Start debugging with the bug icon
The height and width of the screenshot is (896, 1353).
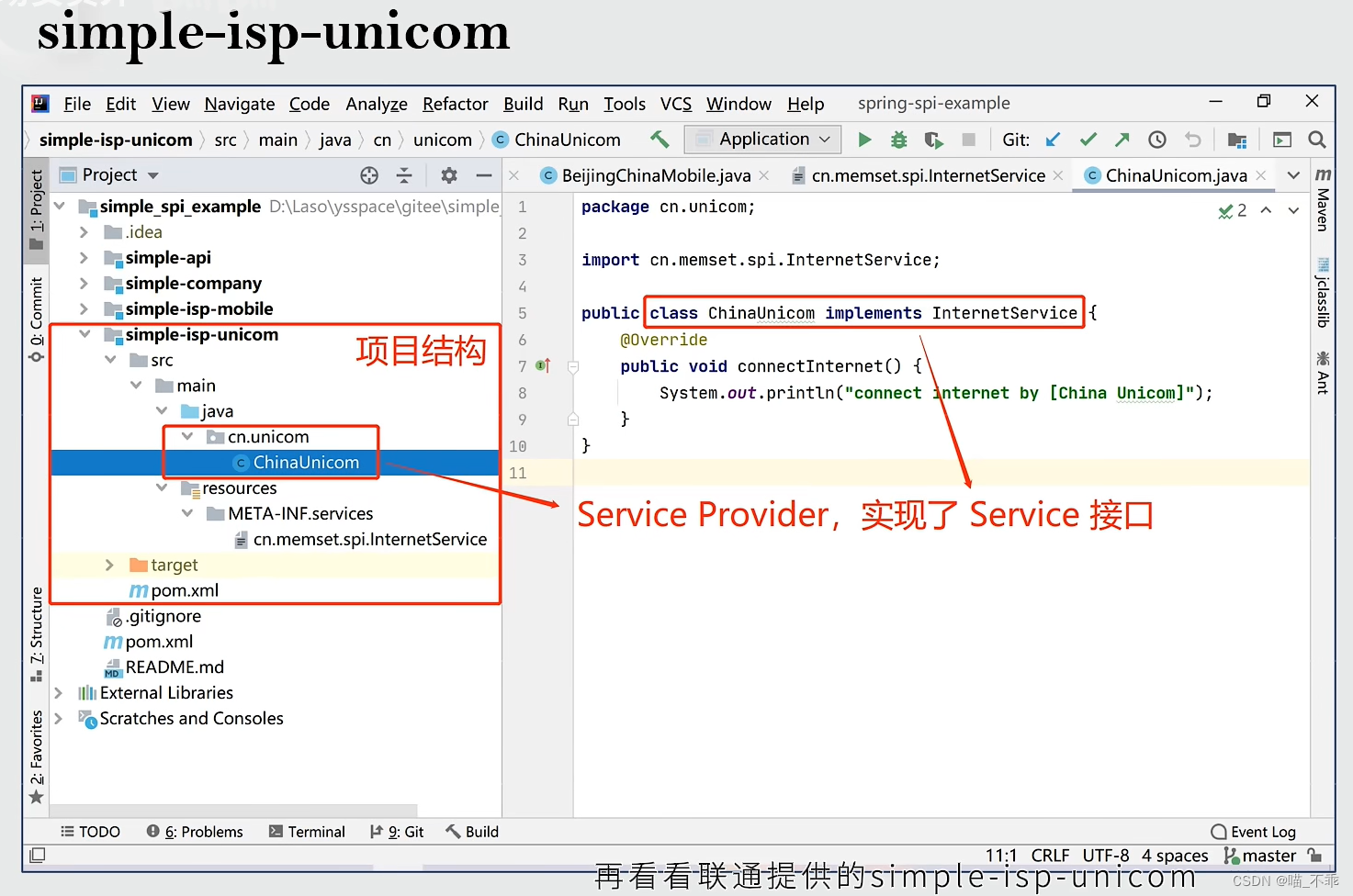(x=899, y=140)
